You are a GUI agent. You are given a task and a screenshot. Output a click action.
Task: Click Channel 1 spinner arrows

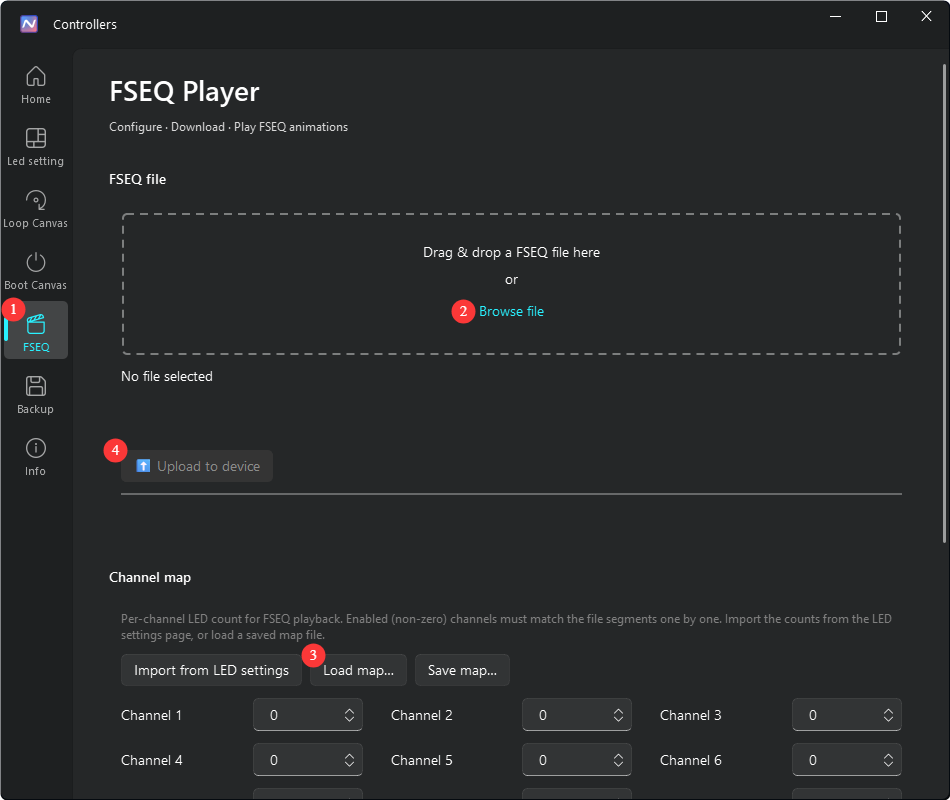click(x=350, y=715)
